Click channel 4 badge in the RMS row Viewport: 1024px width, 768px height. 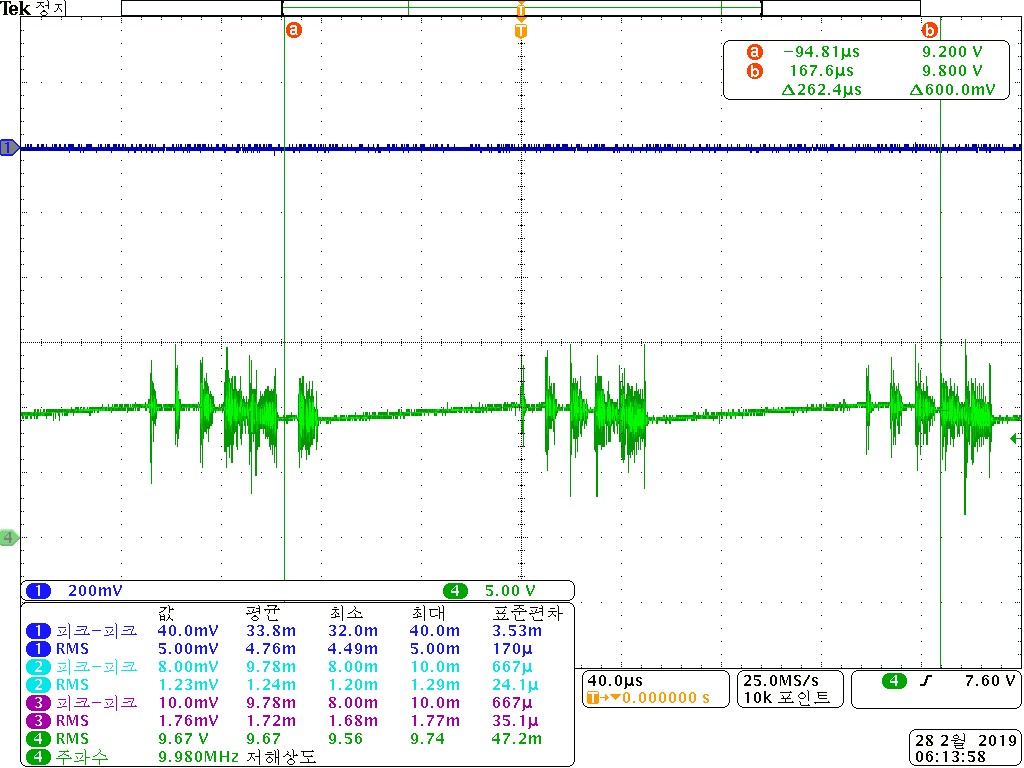(x=39, y=739)
